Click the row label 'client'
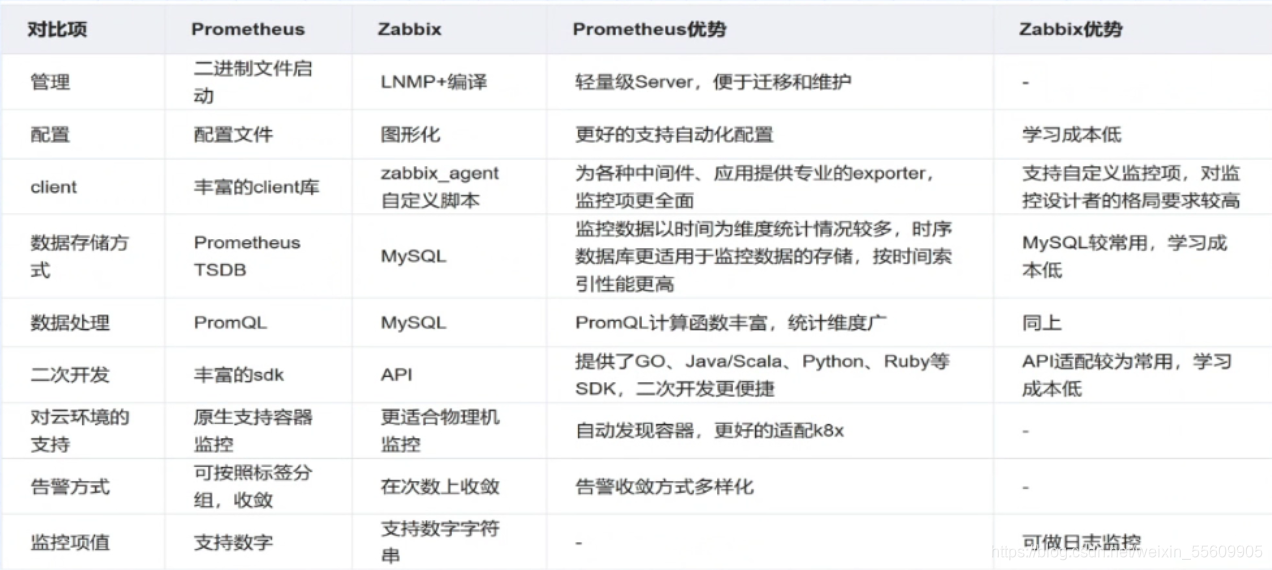The image size is (1272, 570). point(53,187)
